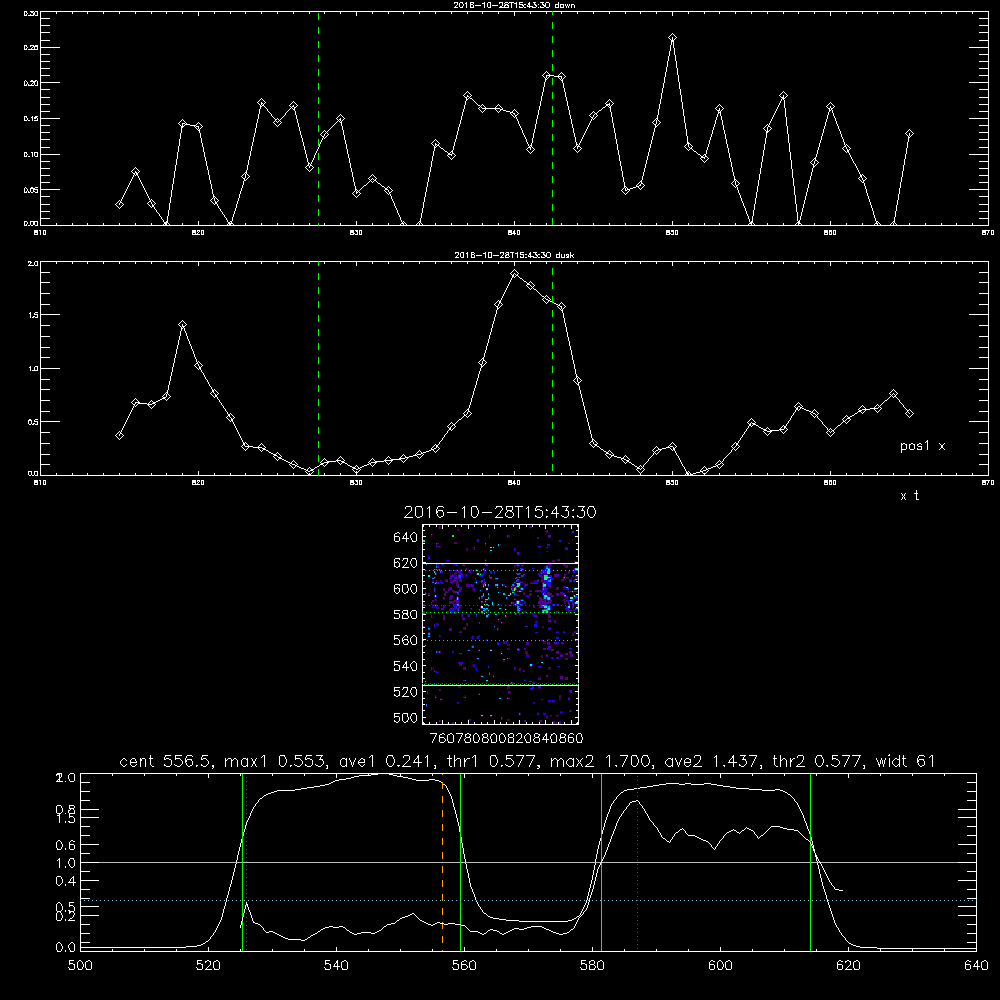Click the green vertical line near 581 in bottom plot

(x=601, y=862)
